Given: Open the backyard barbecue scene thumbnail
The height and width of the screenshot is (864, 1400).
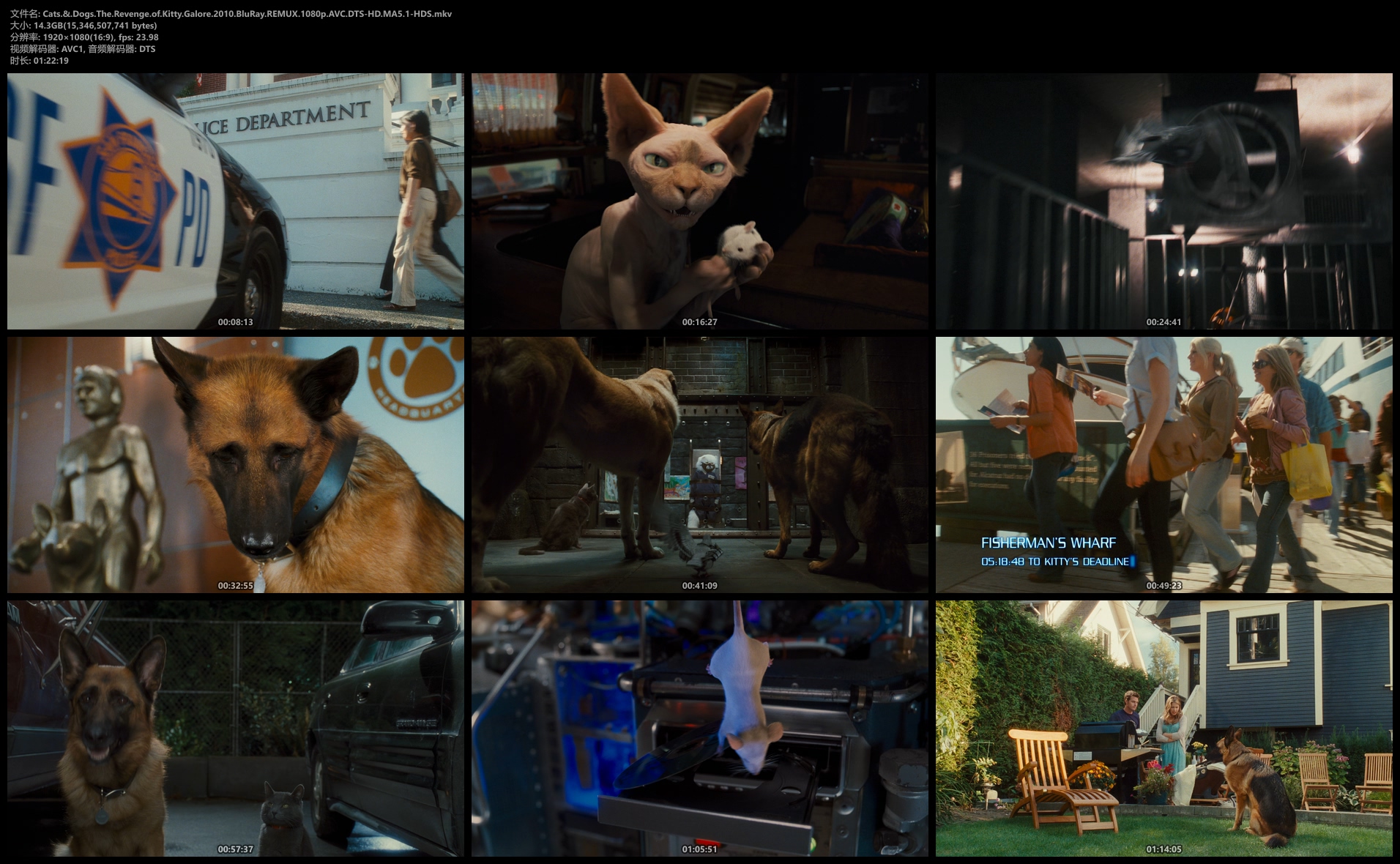Looking at the screenshot, I should click(1163, 728).
